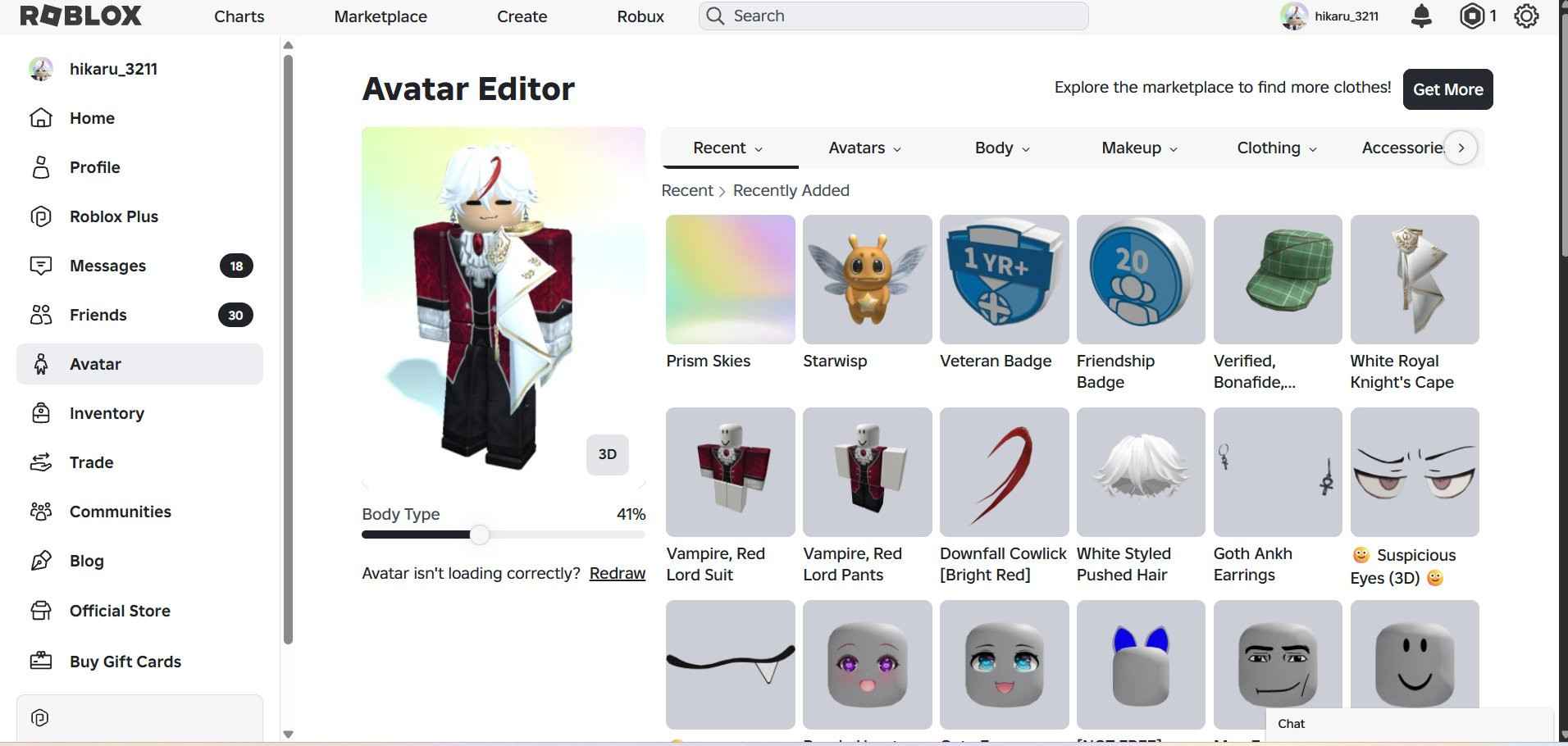Select White Royal Knight's Cape

tap(1415, 279)
